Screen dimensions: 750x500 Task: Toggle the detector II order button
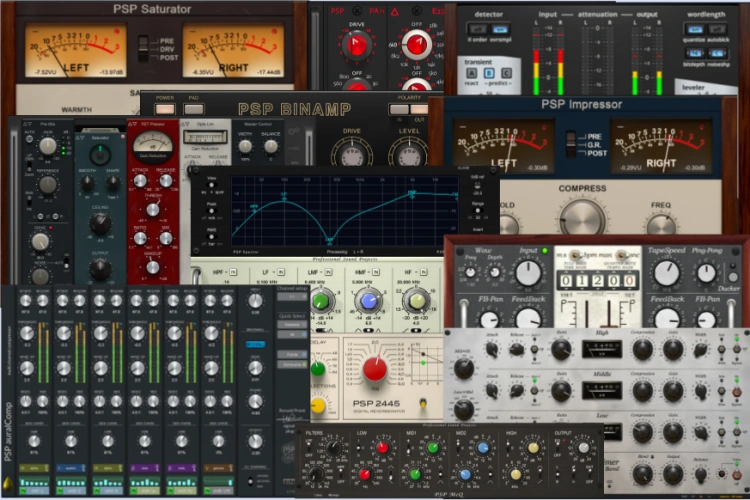click(476, 29)
